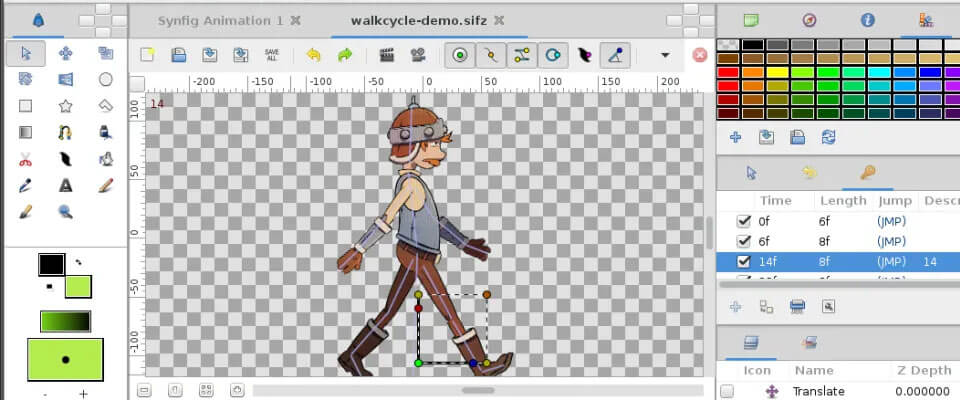
Task: Jump to the 14f keyframe via (JMP)
Action: [891, 262]
